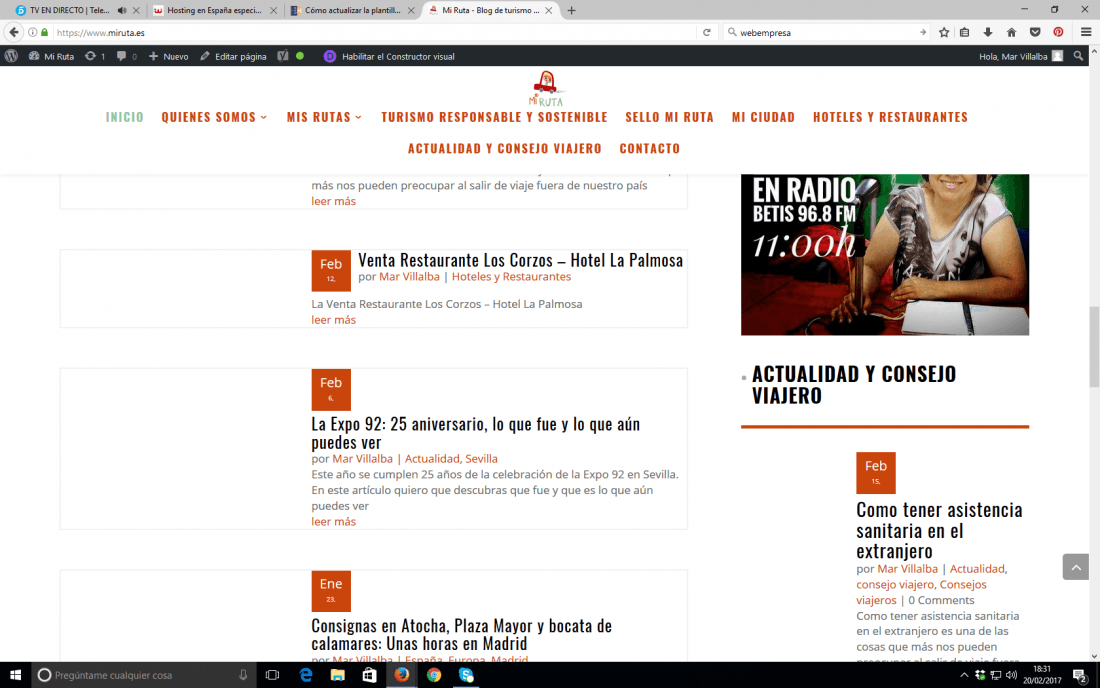Click leer más under Expo 92 post
Image resolution: width=1100 pixels, height=688 pixels.
click(333, 522)
